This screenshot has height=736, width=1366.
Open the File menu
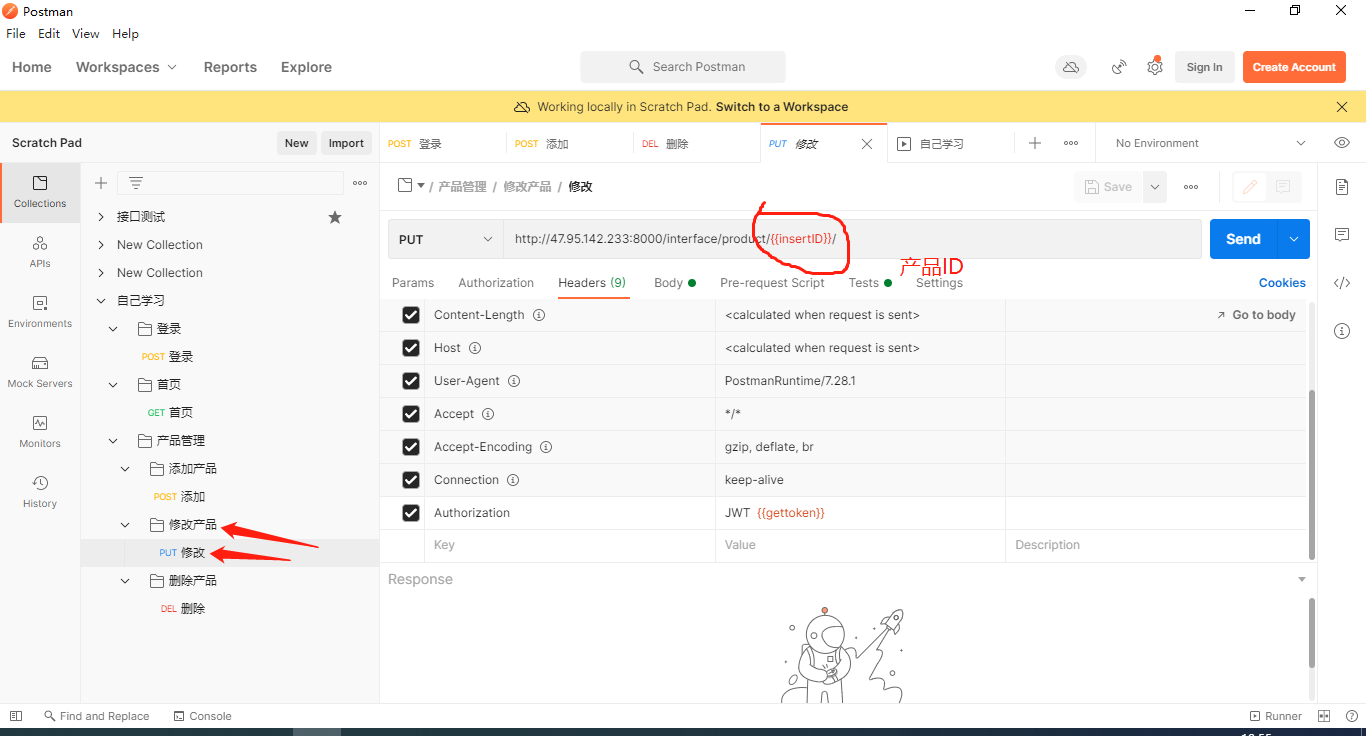click(x=16, y=34)
